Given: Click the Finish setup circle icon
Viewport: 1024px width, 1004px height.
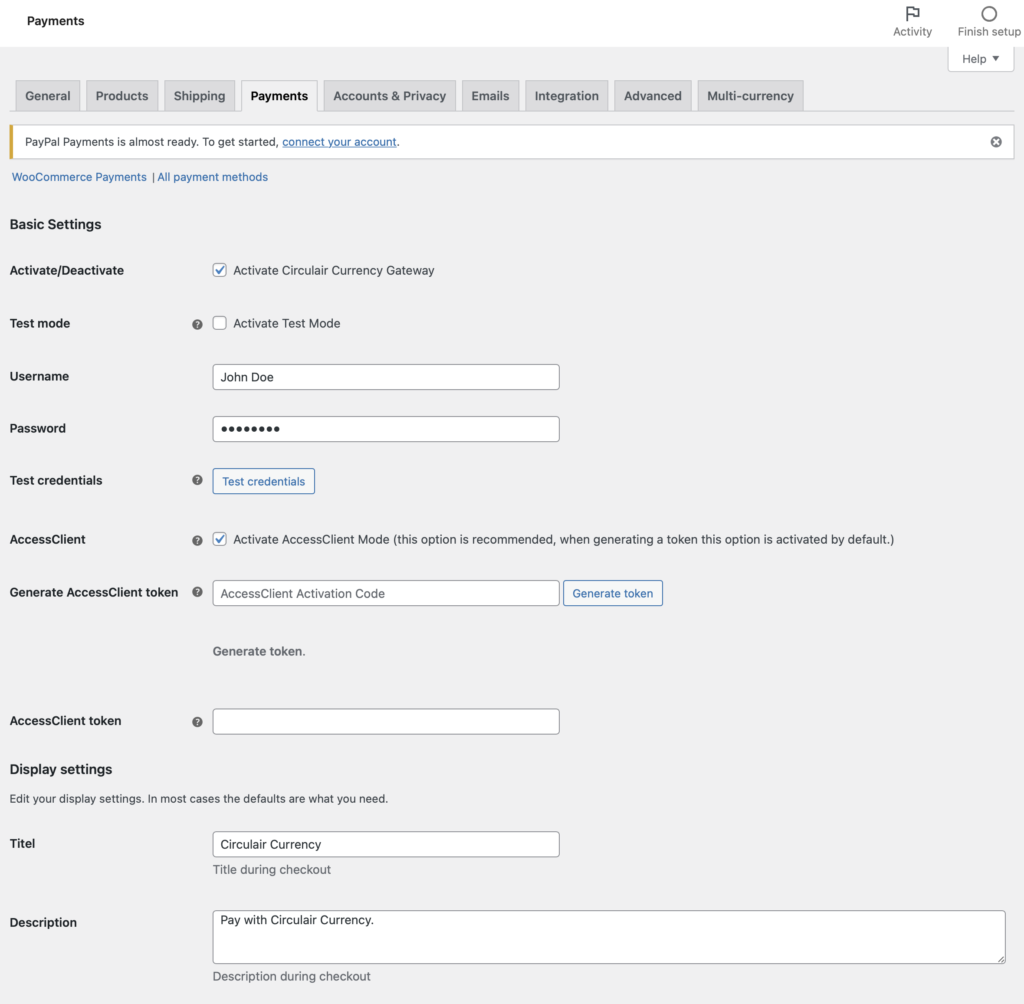Looking at the screenshot, I should [x=988, y=14].
